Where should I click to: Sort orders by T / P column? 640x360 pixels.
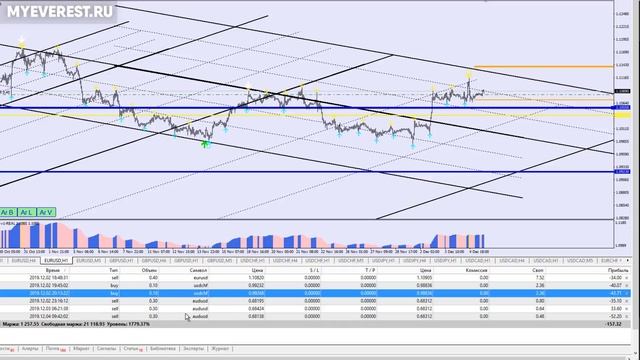370,270
